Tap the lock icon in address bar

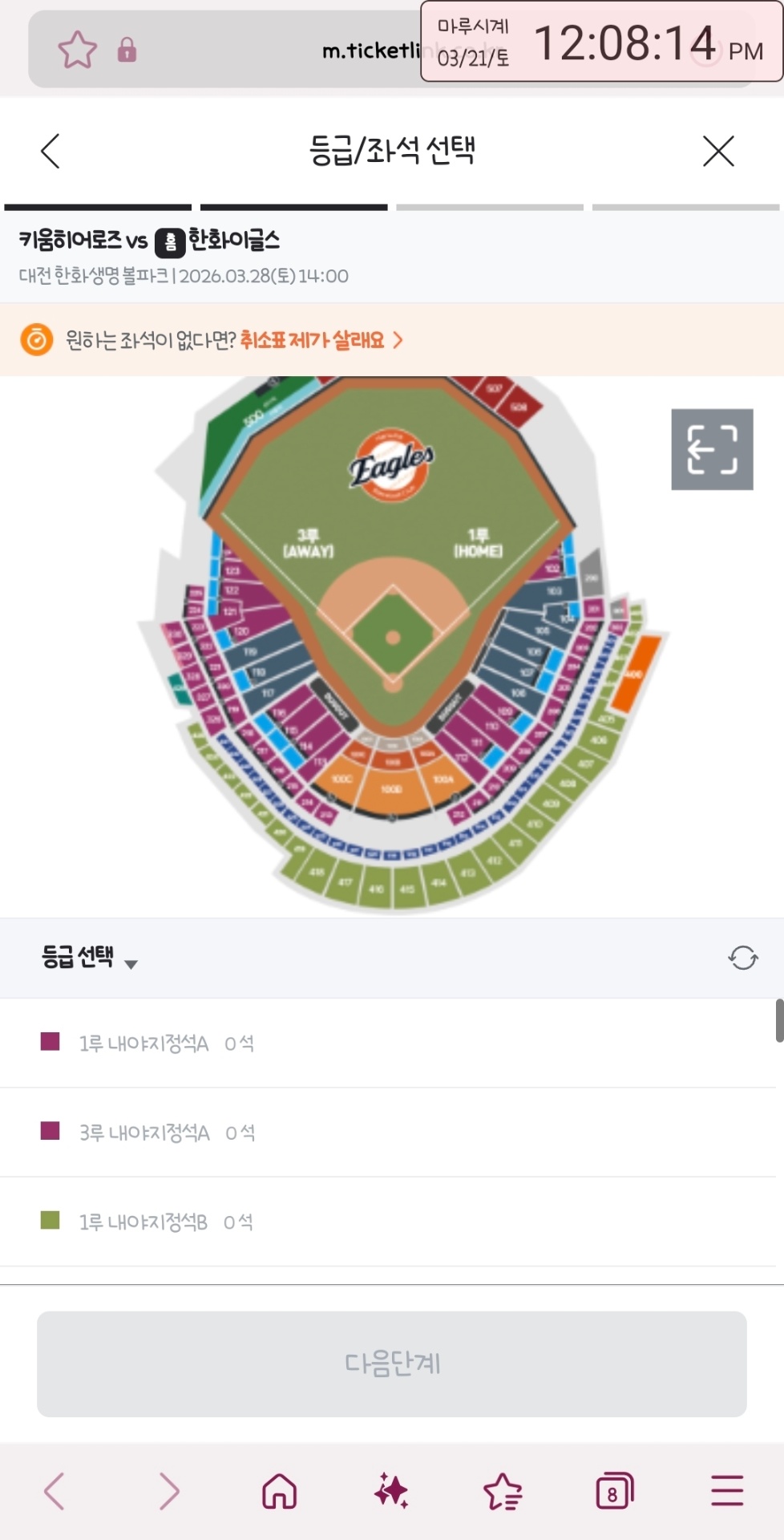point(127,50)
